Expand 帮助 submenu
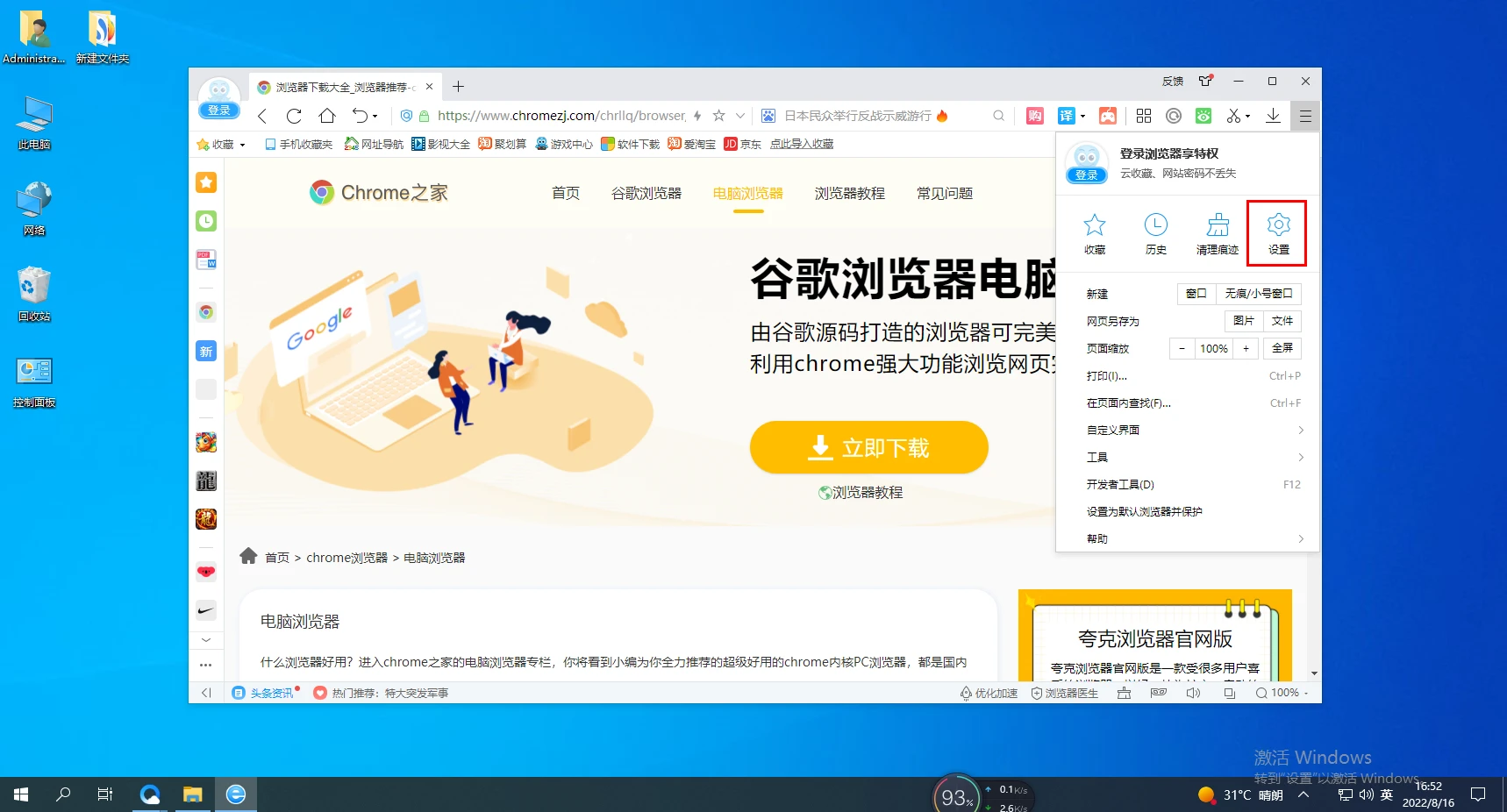 click(x=1193, y=538)
